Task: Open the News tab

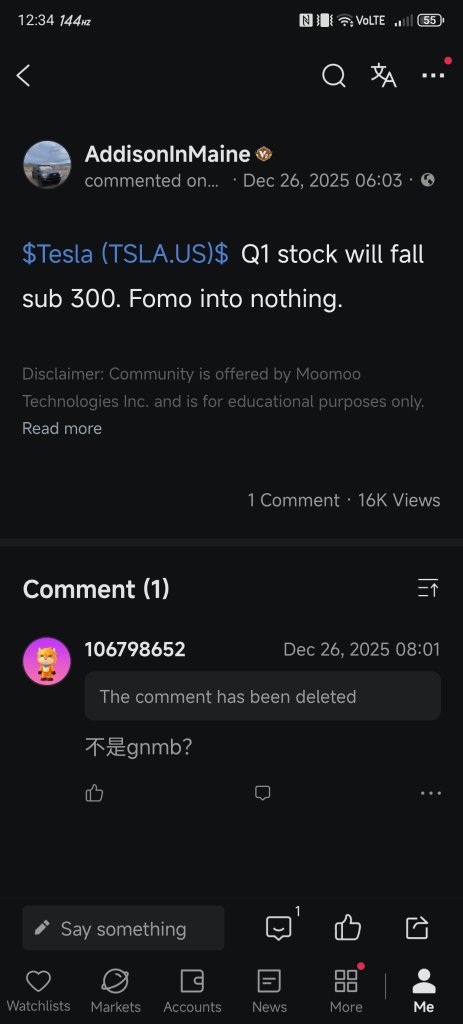Action: (x=269, y=990)
